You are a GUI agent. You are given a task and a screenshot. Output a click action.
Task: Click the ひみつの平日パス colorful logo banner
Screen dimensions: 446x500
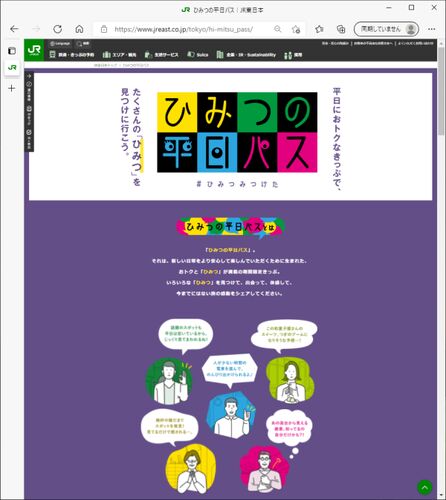237,132
